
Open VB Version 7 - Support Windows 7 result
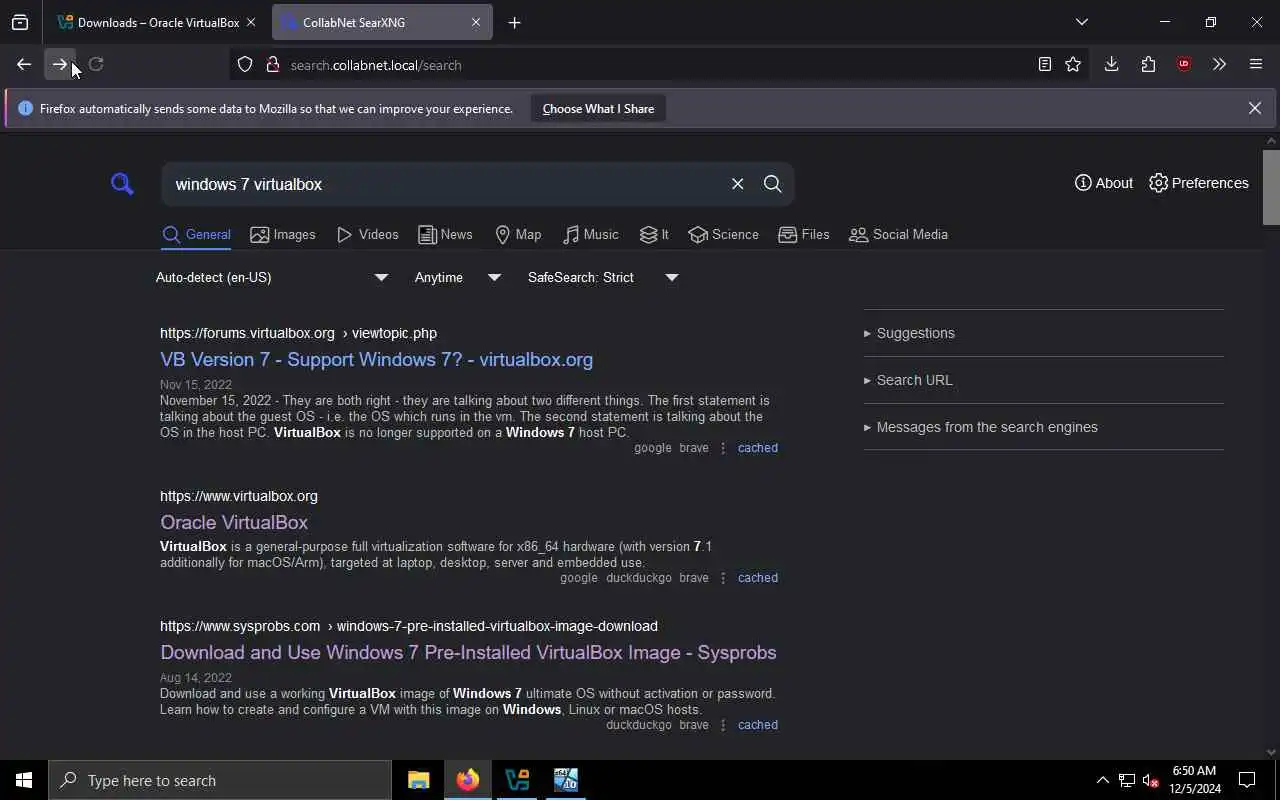(x=376, y=360)
